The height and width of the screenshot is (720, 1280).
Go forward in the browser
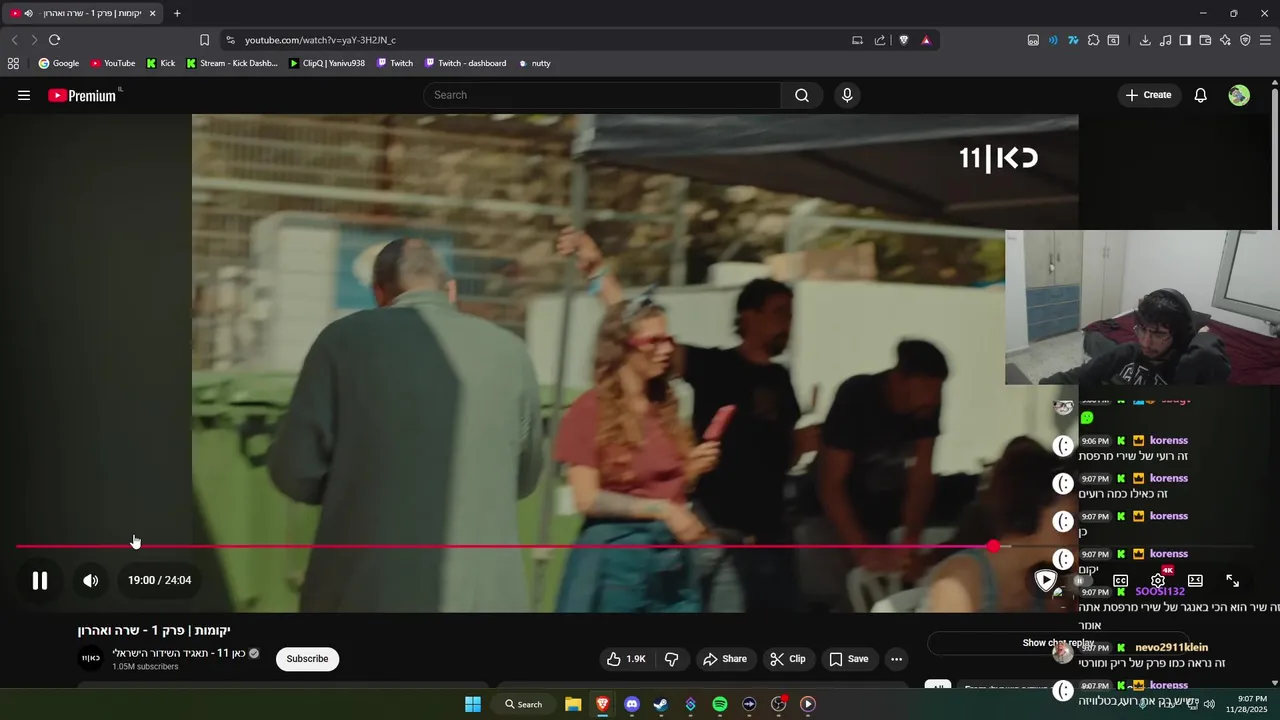34,40
